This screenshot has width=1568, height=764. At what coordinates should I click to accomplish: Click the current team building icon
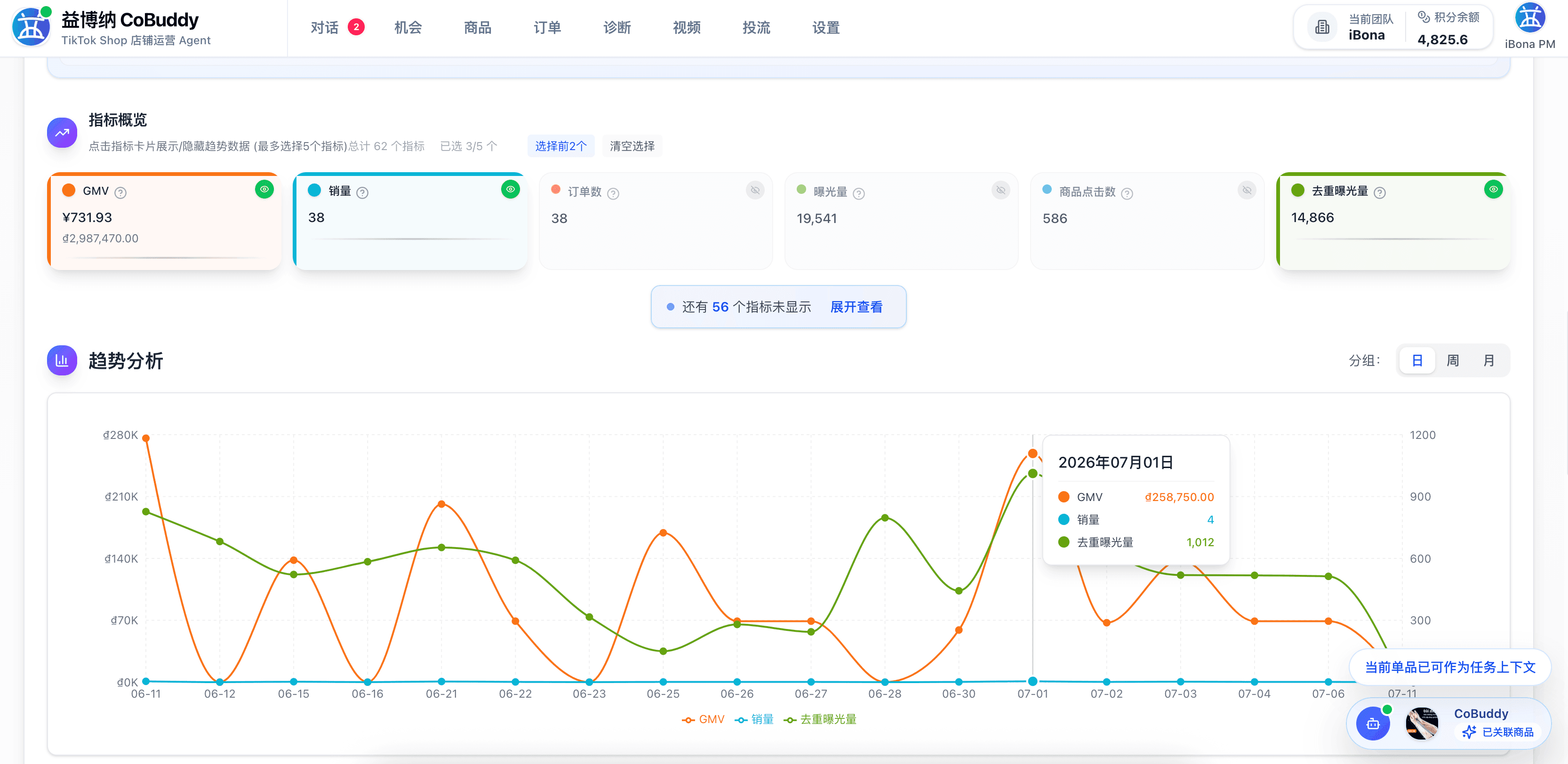click(1322, 27)
